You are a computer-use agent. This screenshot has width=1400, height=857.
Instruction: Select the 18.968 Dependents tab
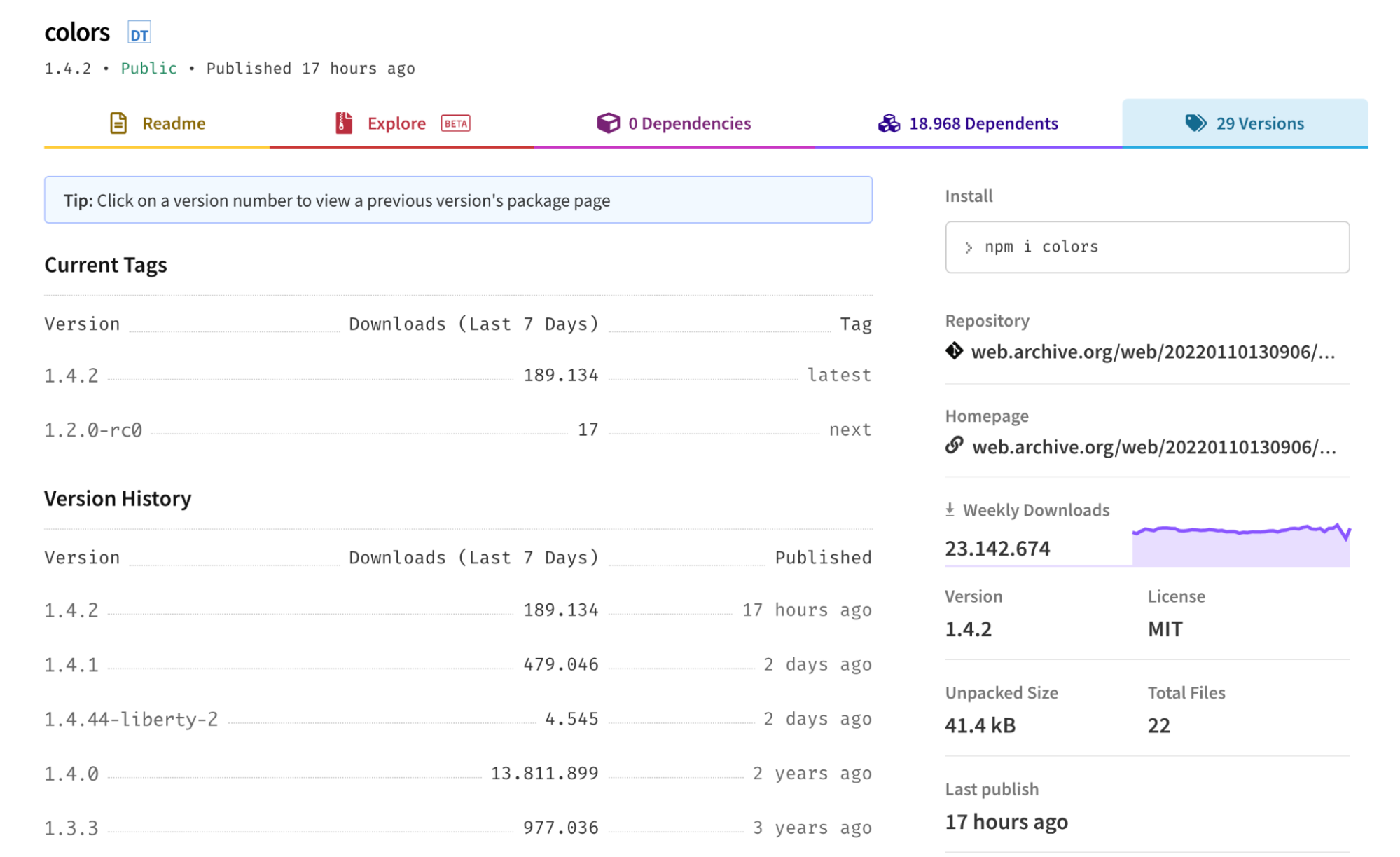click(x=983, y=123)
